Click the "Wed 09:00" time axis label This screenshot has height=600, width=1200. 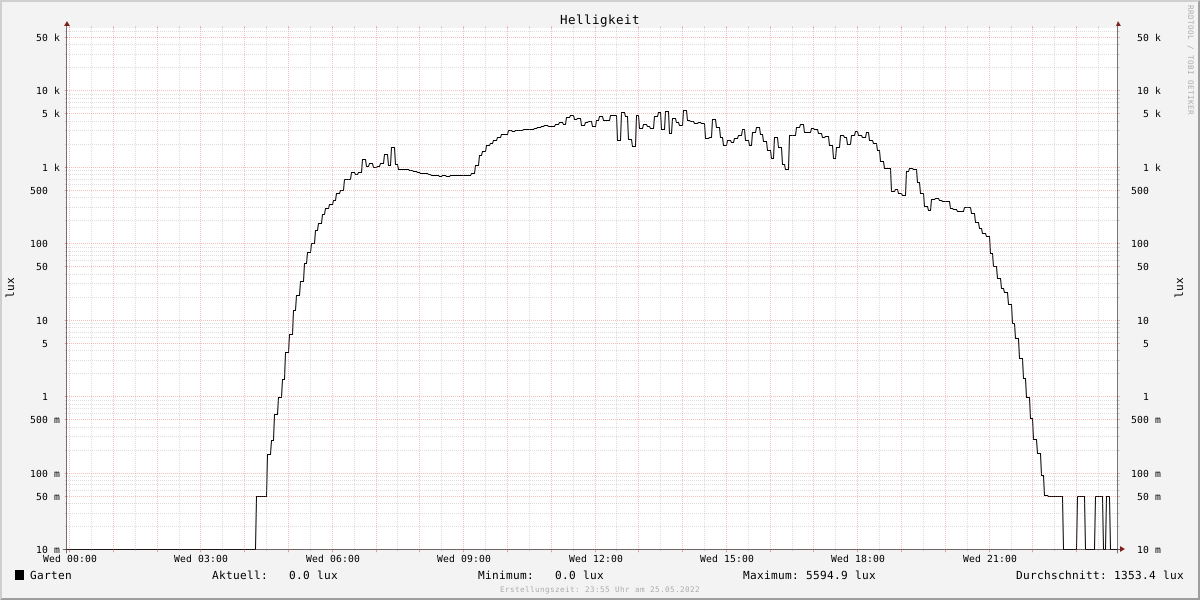point(464,559)
